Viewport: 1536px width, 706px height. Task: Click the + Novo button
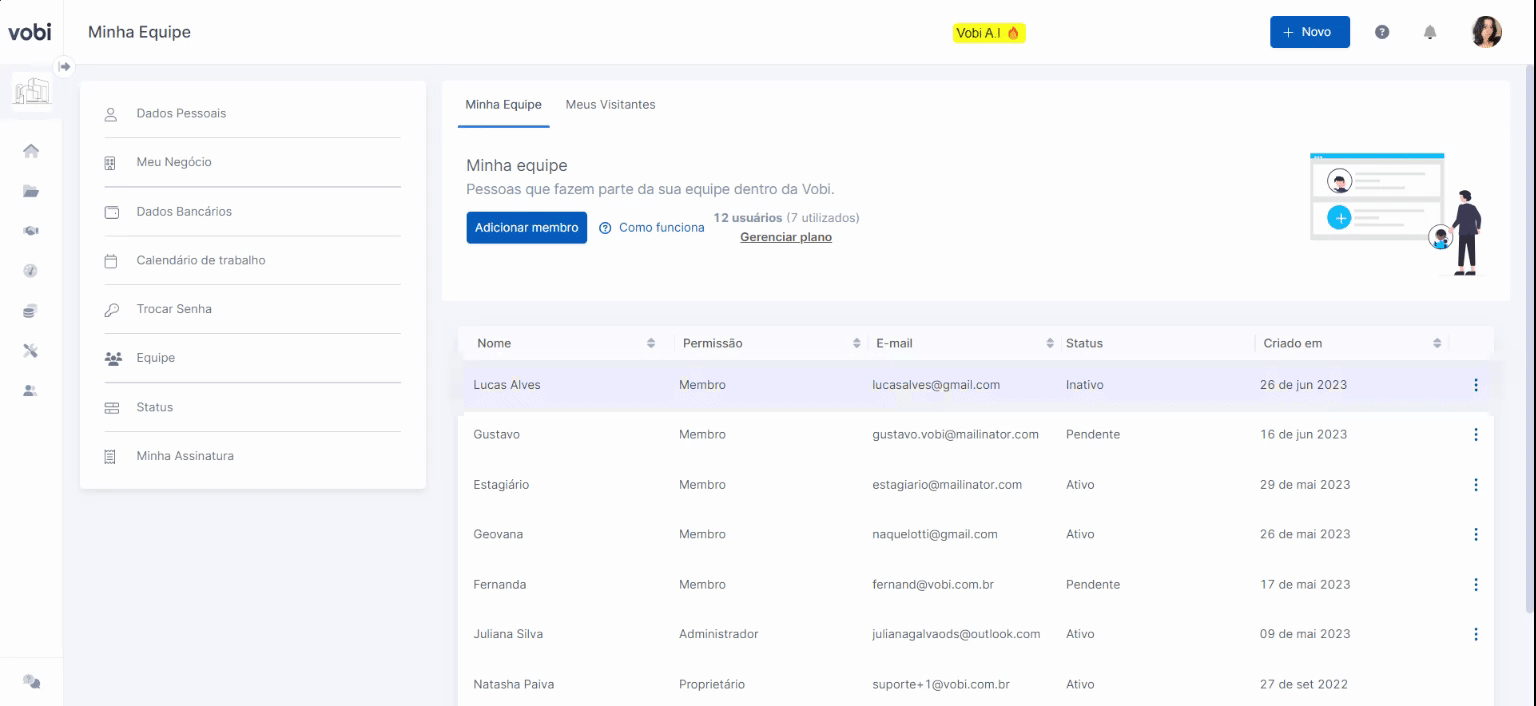(x=1309, y=32)
